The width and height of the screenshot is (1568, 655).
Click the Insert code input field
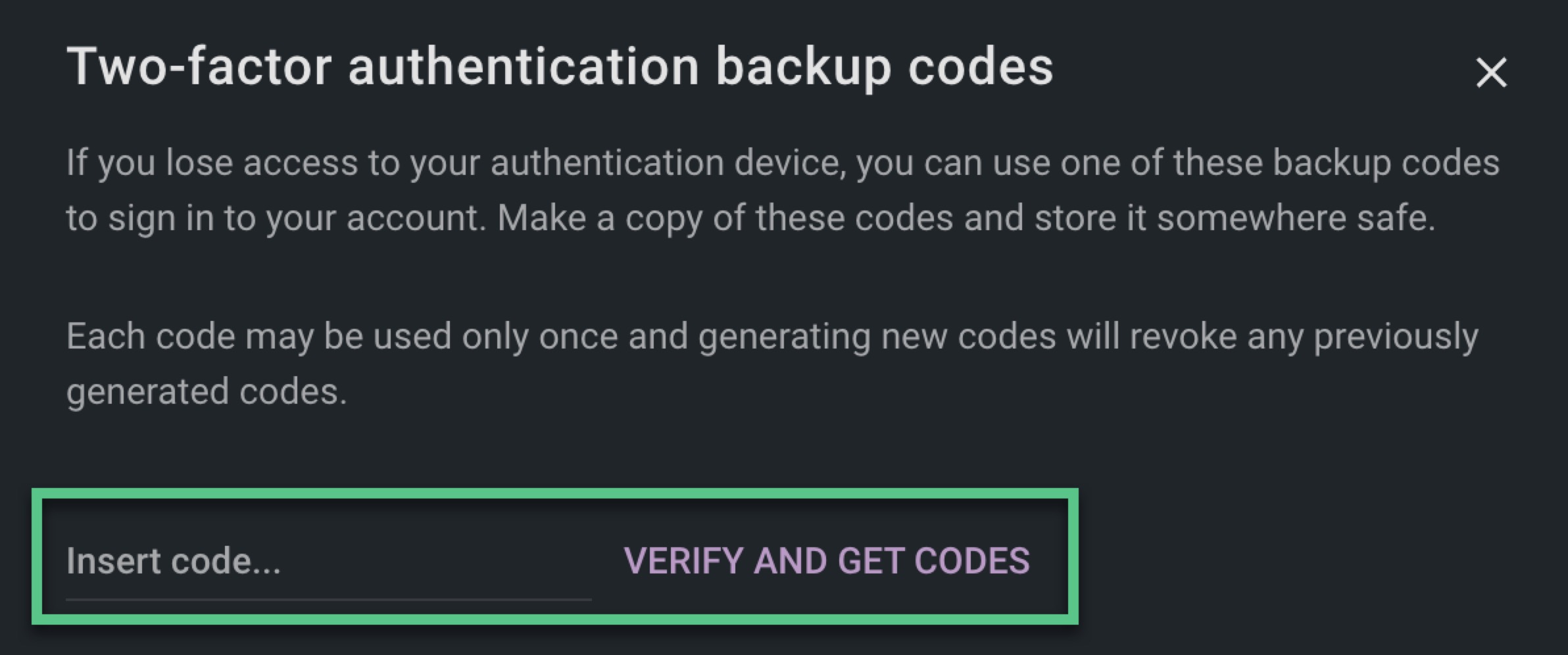click(328, 562)
